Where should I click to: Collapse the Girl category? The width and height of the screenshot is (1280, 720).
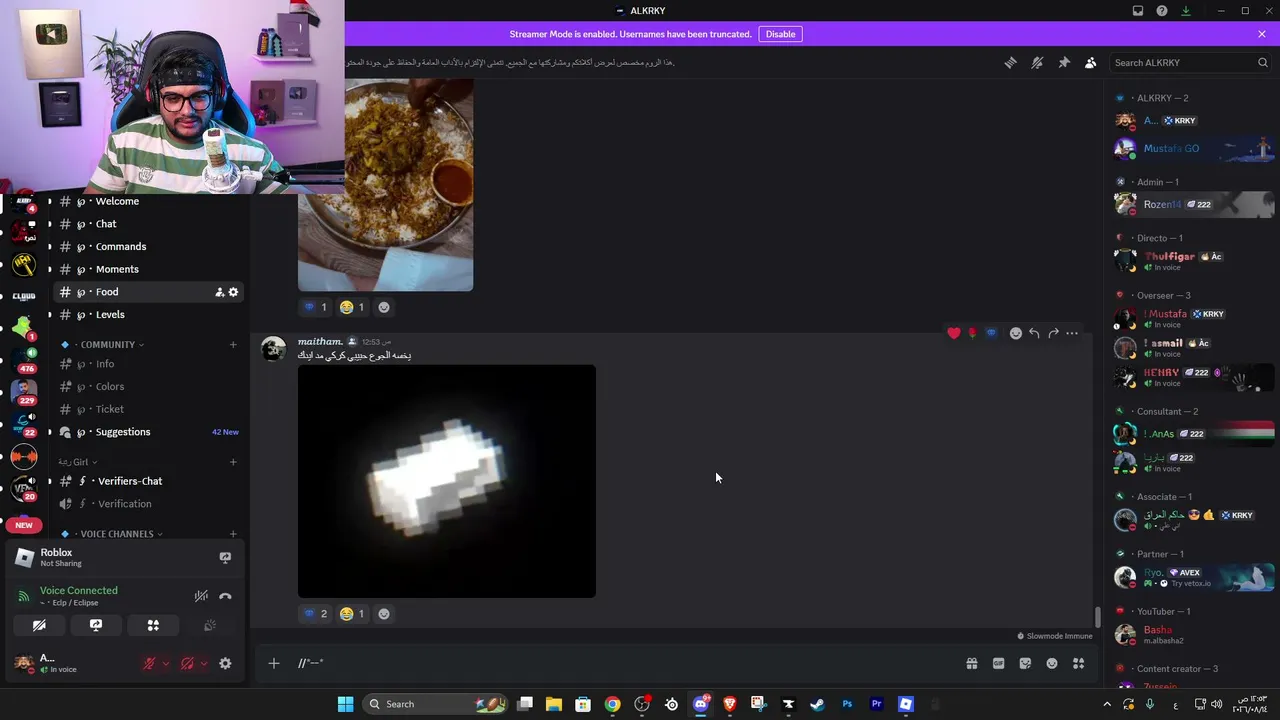tap(76, 462)
